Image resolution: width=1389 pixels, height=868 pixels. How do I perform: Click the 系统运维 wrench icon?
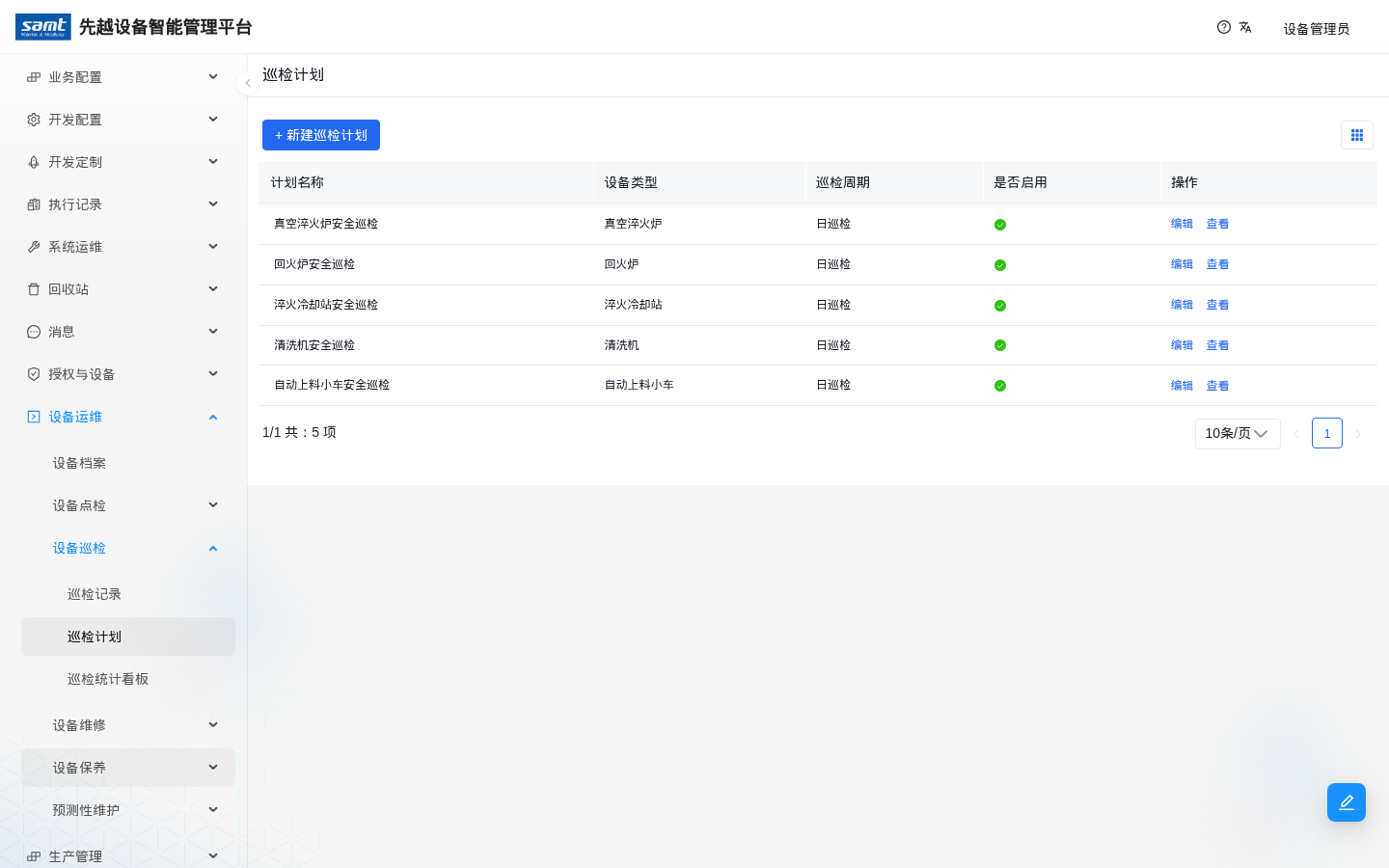tap(34, 247)
